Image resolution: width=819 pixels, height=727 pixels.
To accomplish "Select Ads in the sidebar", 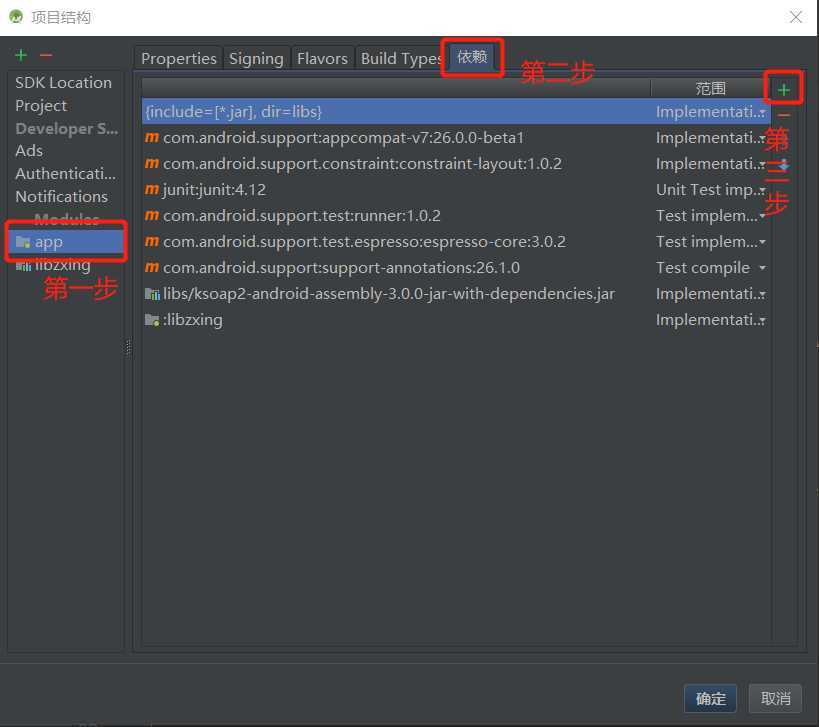I will tap(29, 150).
